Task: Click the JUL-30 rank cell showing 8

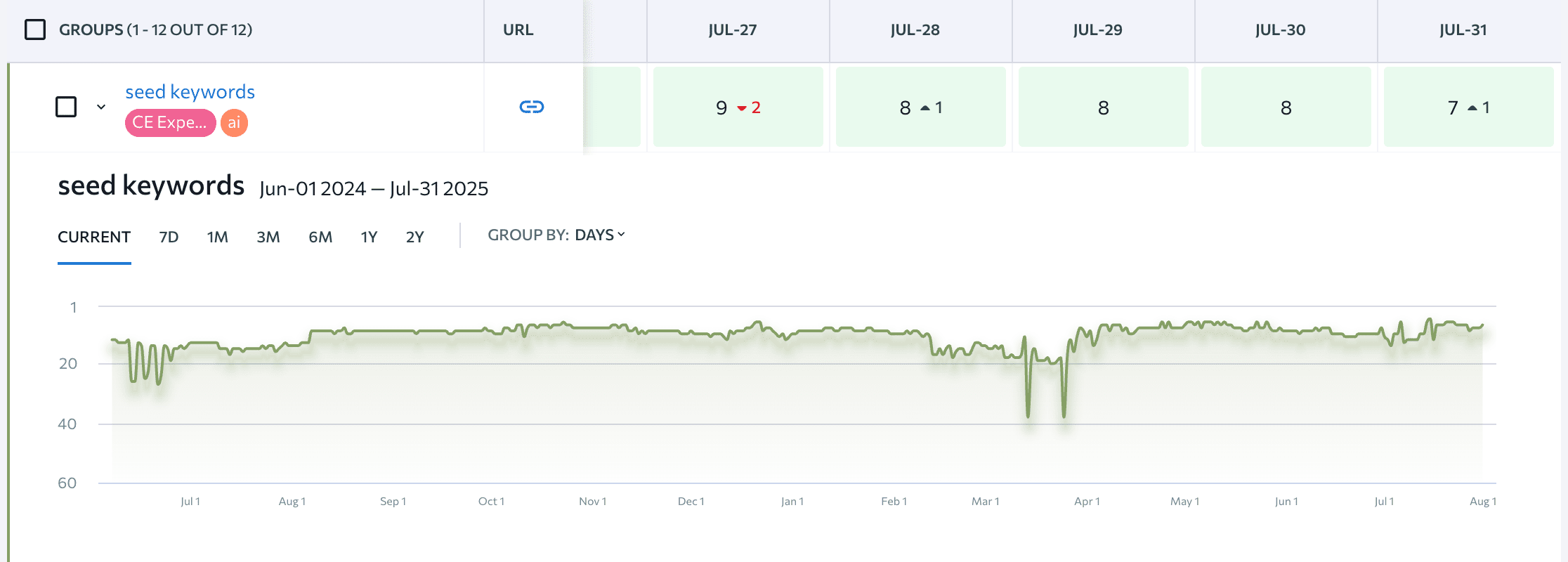Action: (x=1286, y=107)
